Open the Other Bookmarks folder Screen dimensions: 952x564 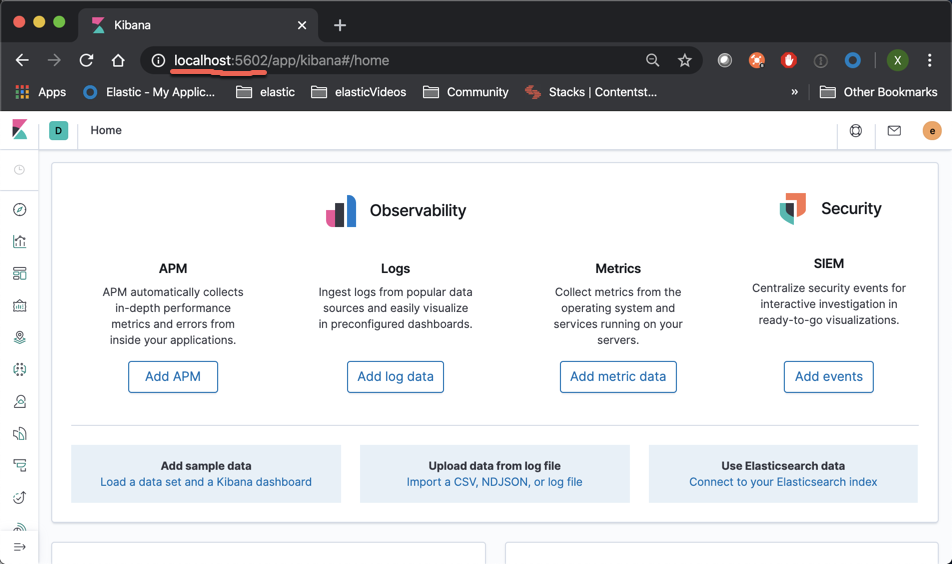878,92
